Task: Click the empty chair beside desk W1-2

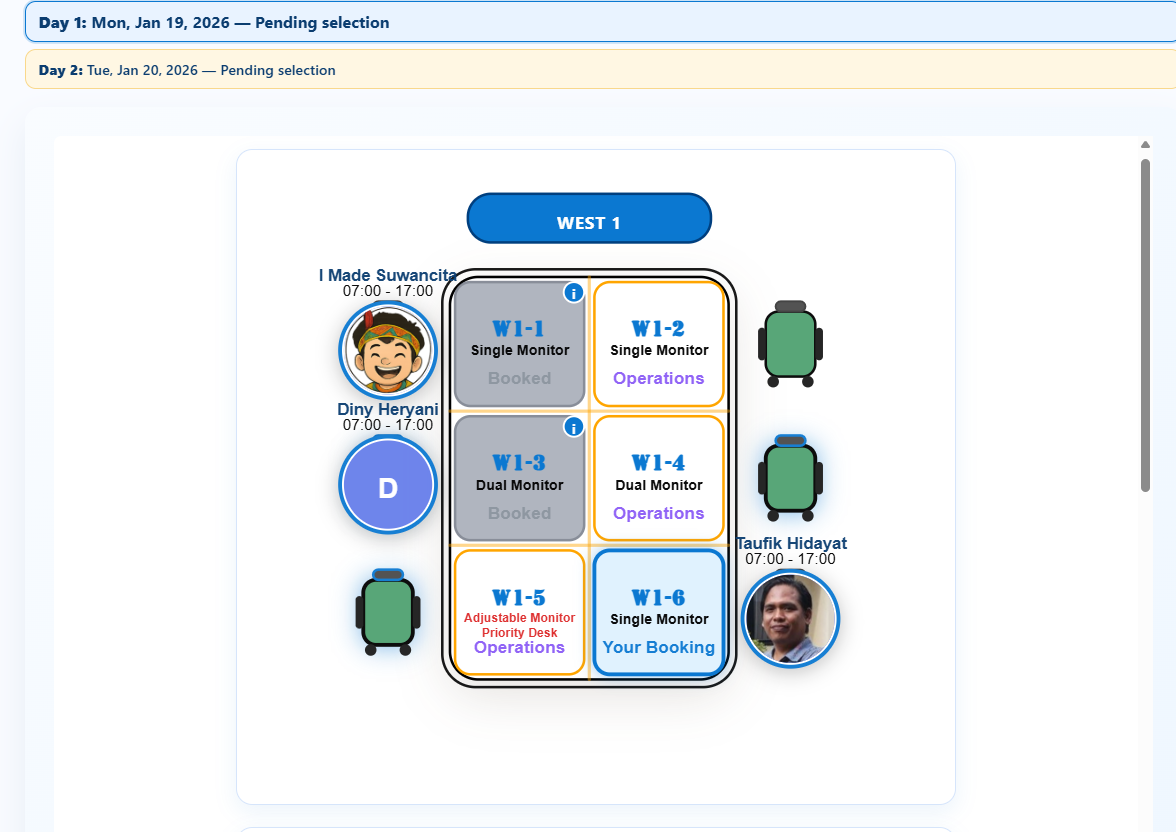Action: (x=790, y=343)
